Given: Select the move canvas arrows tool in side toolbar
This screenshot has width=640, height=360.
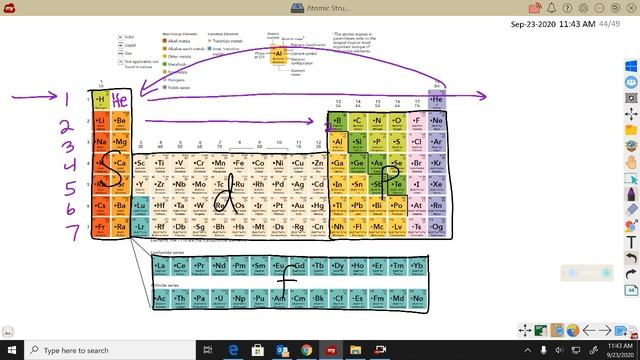Looking at the screenshot, I should pos(631,114).
